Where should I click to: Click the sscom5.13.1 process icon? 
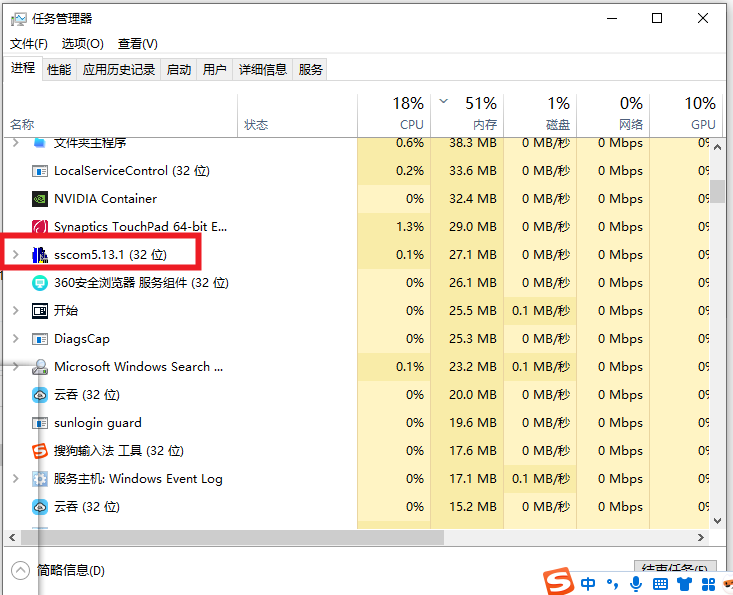tap(40, 255)
